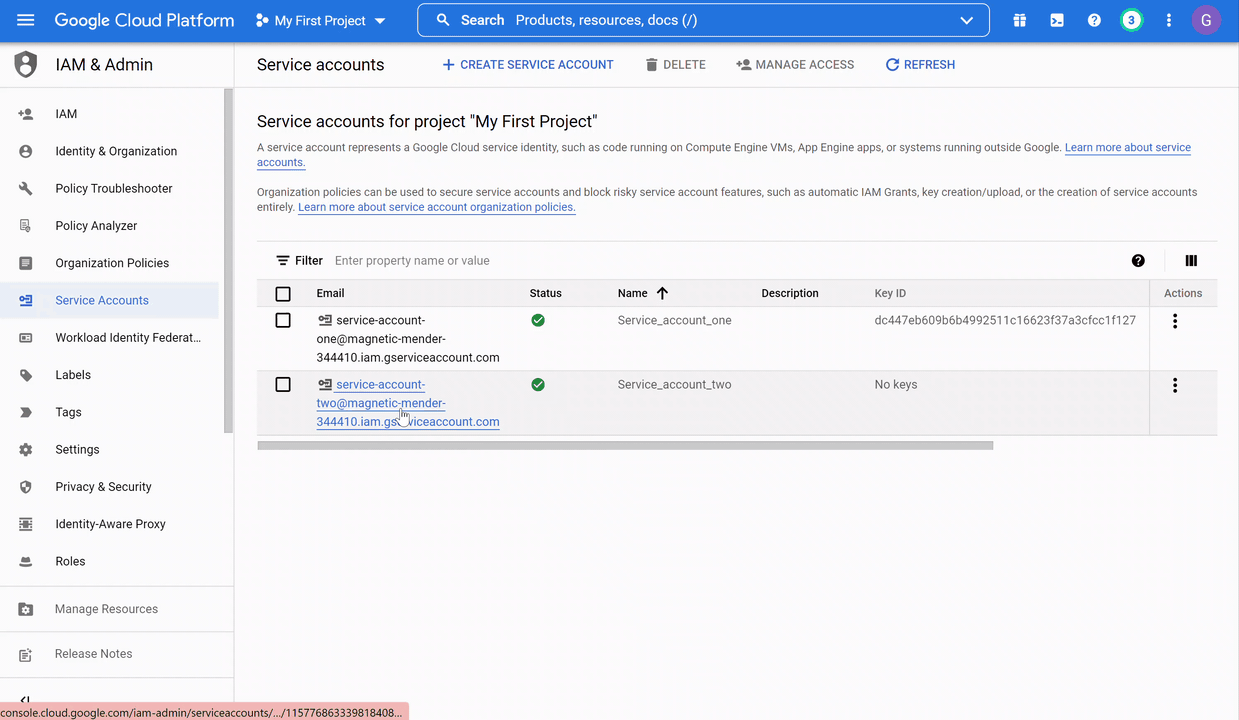This screenshot has height=720, width=1239.
Task: Click key ID dc447eb609b6b4992511c16623f37a3cfcc1f127
Action: tap(1005, 320)
